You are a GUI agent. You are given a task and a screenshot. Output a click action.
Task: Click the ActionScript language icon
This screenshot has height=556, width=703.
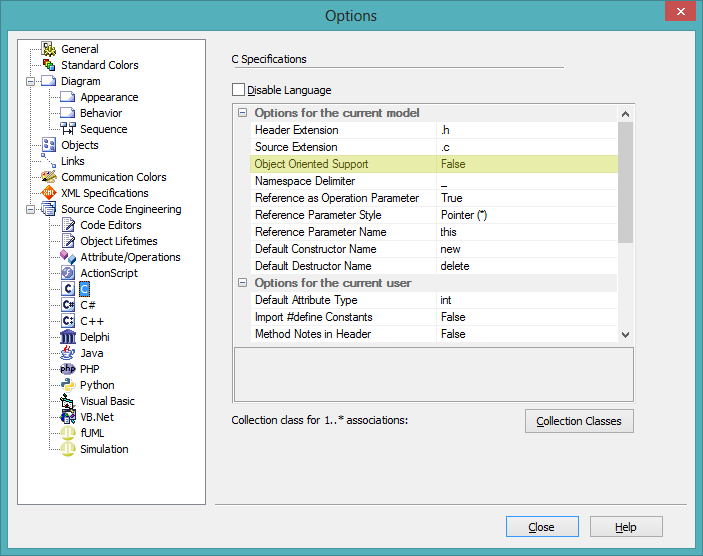coord(68,273)
